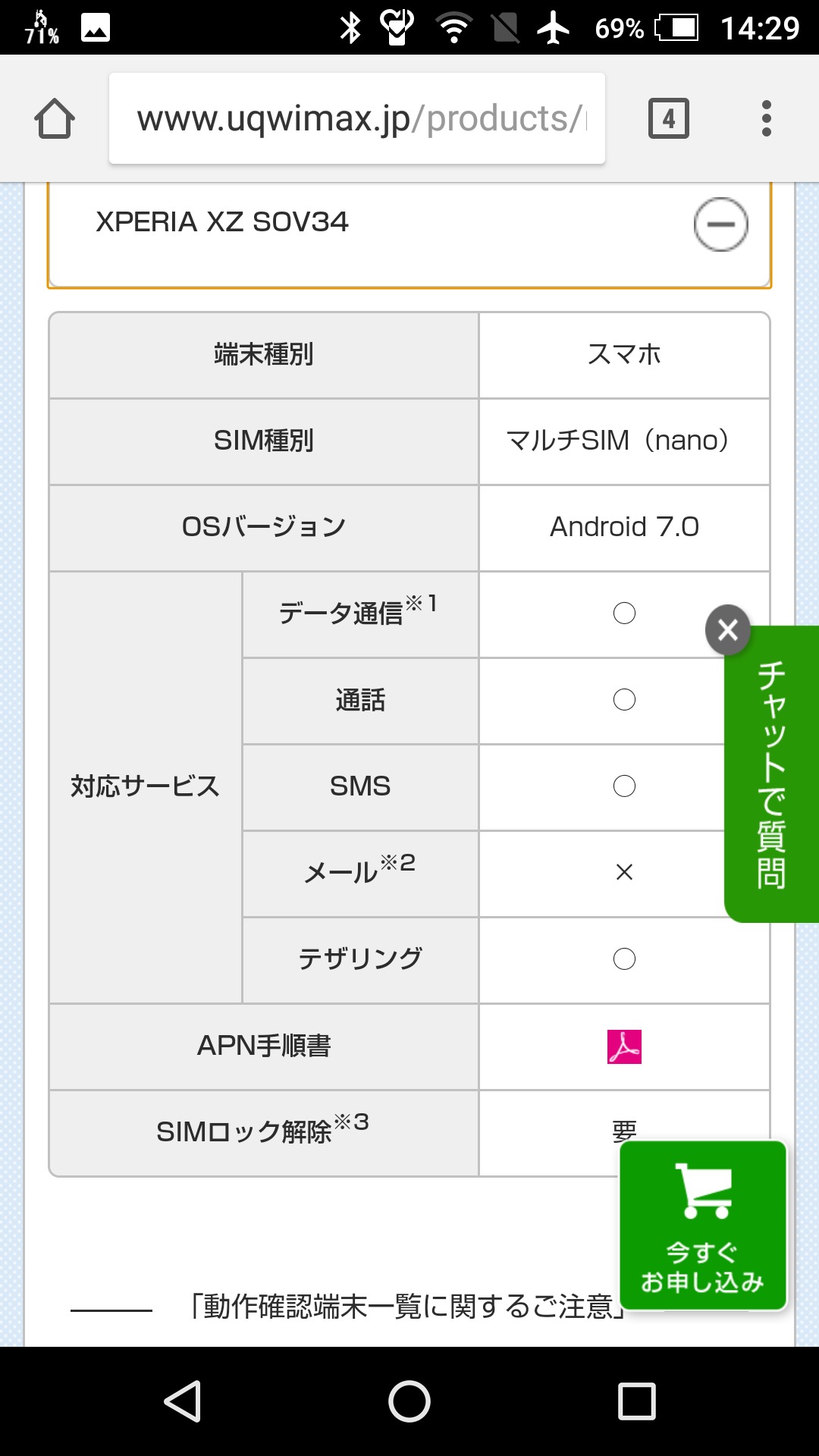Collapse the XPERIA XZ SOV34 section
The height and width of the screenshot is (1456, 819).
(x=720, y=224)
